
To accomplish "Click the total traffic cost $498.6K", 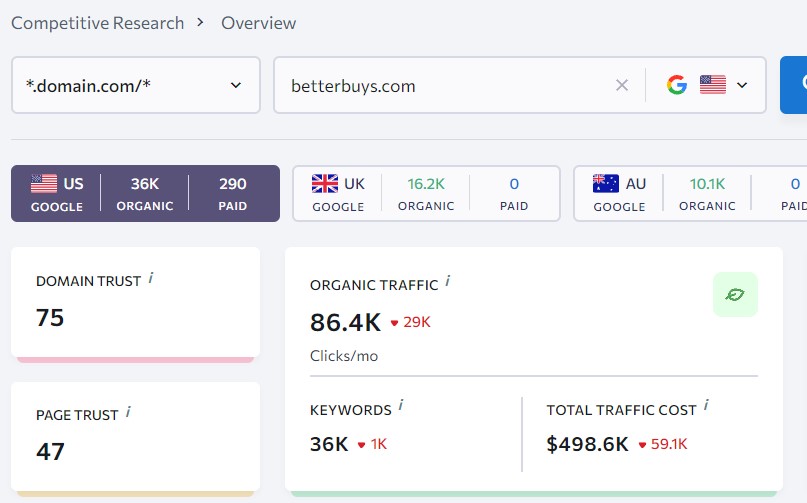I will [588, 444].
